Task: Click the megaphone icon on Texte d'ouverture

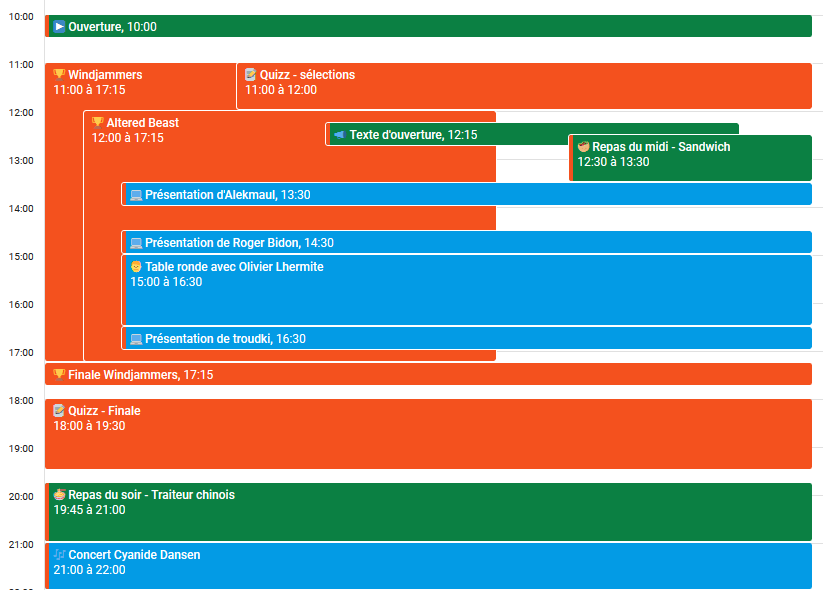Action: (x=340, y=135)
